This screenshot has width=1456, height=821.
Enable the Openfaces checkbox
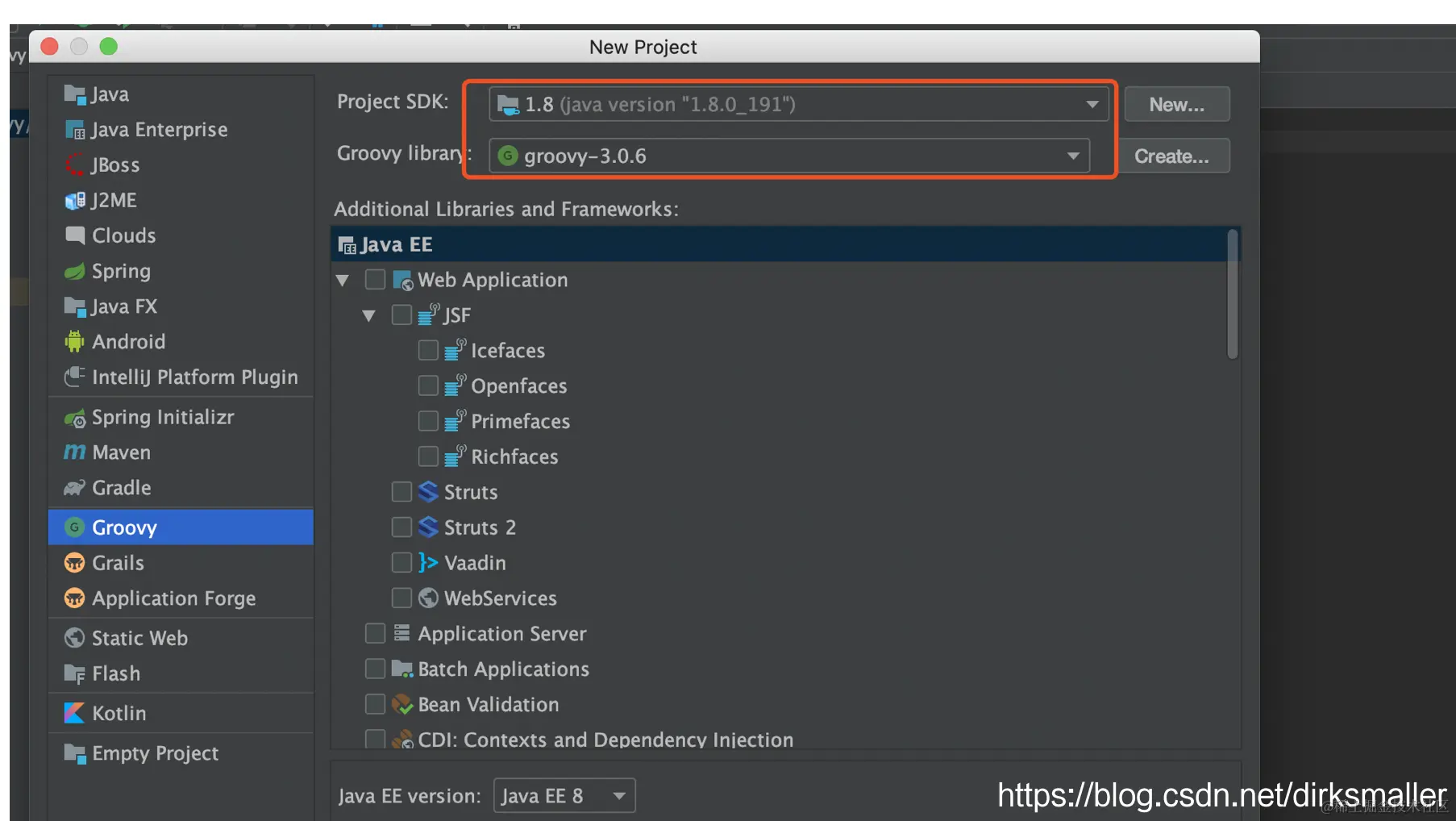428,385
